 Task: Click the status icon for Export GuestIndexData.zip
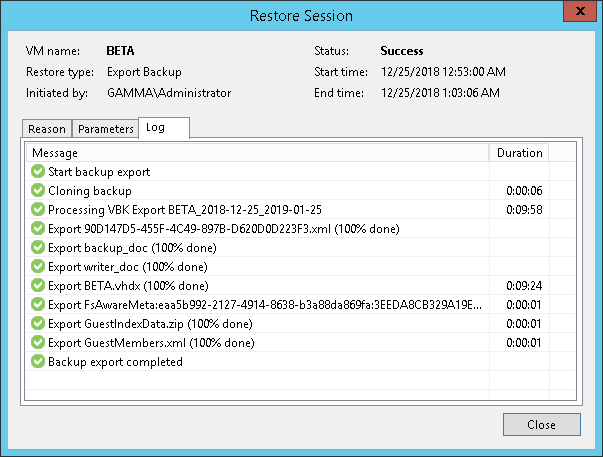pos(38,324)
